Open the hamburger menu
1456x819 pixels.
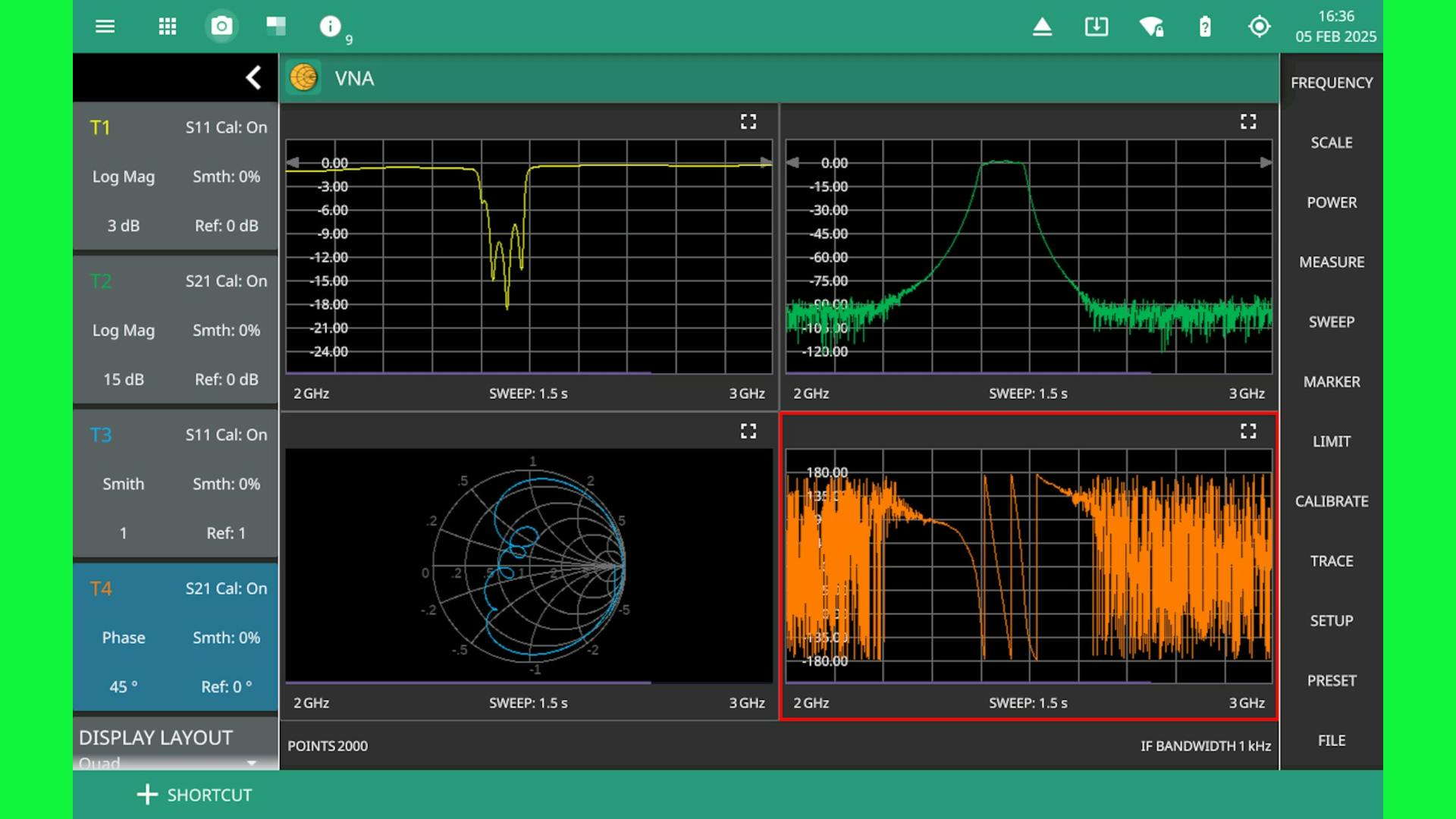click(105, 26)
